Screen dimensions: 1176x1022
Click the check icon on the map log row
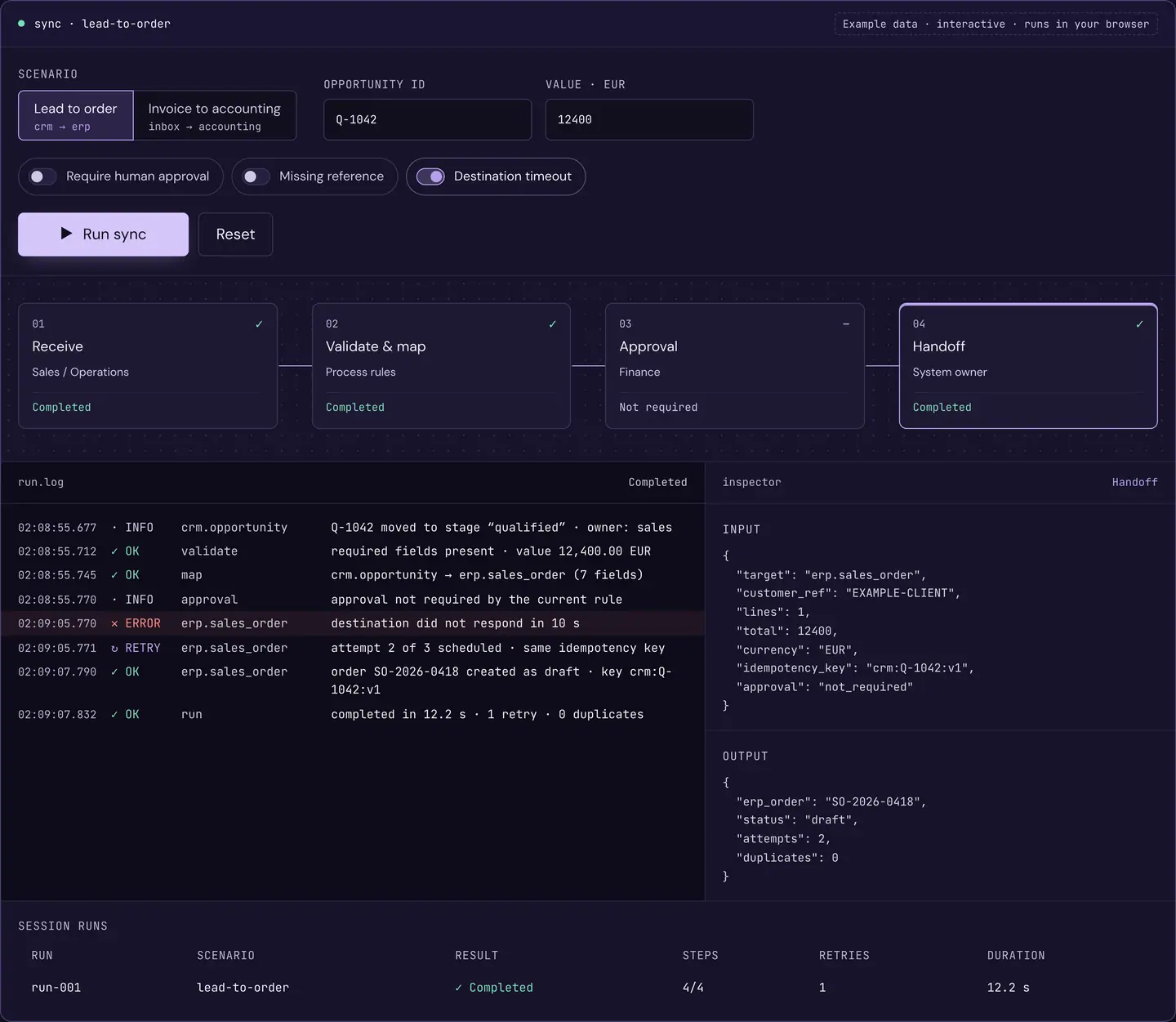pos(114,575)
